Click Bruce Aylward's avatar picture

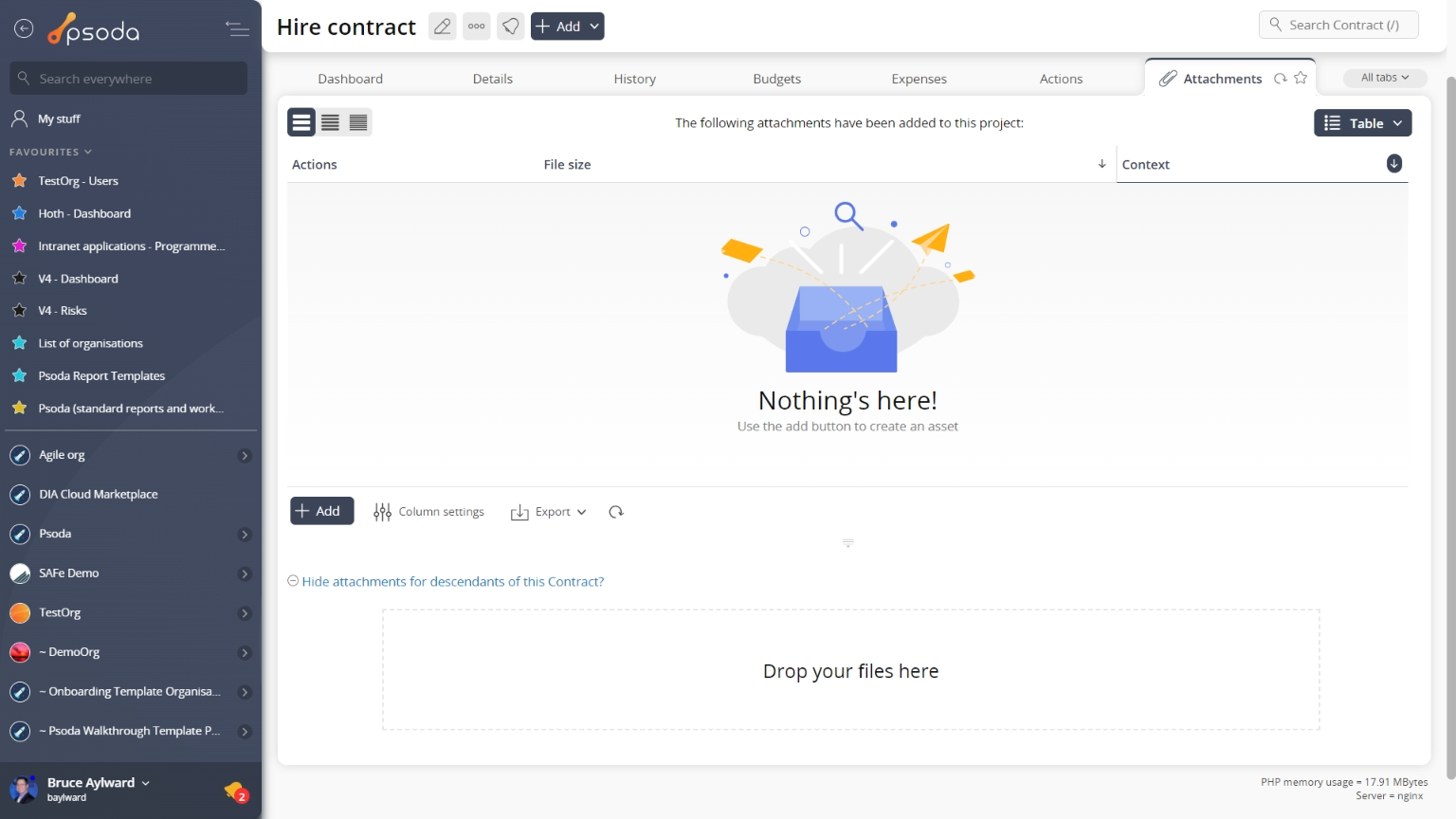[x=24, y=789]
